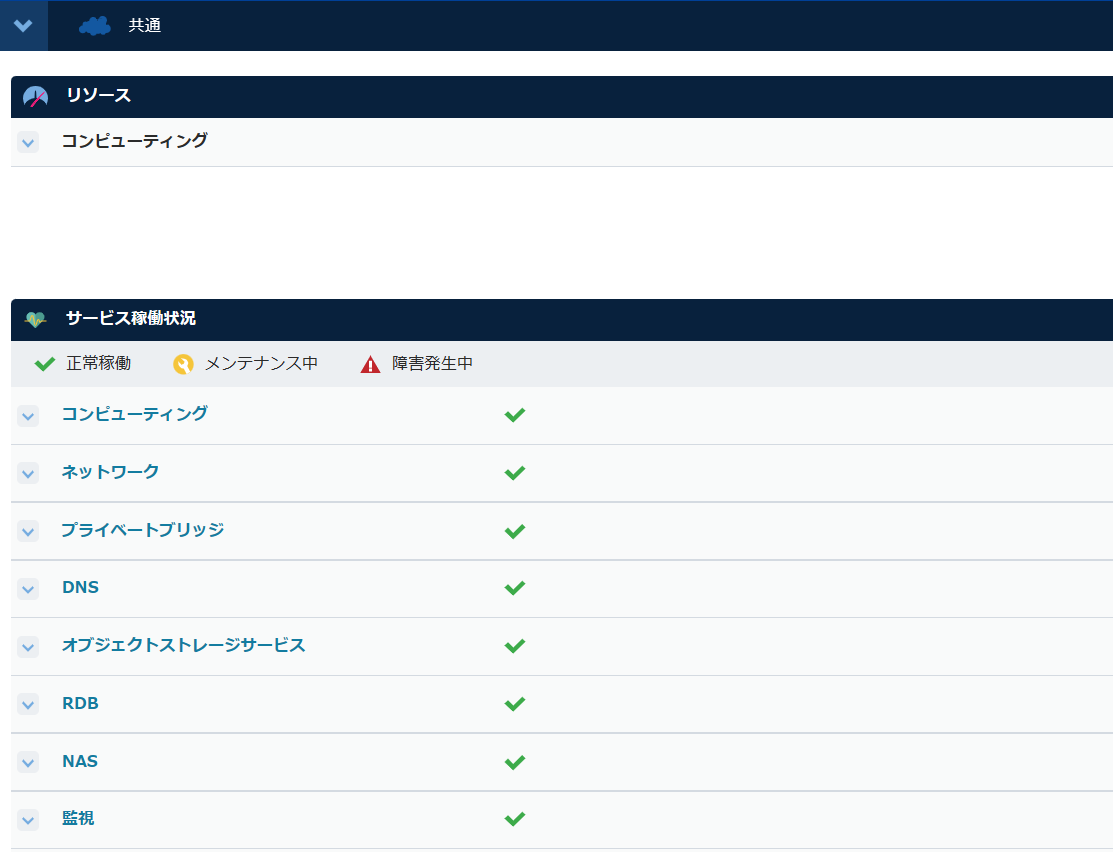Image resolution: width=1113 pixels, height=852 pixels.
Task: Click the 障害発生中 warning triangle icon
Action: click(368, 363)
